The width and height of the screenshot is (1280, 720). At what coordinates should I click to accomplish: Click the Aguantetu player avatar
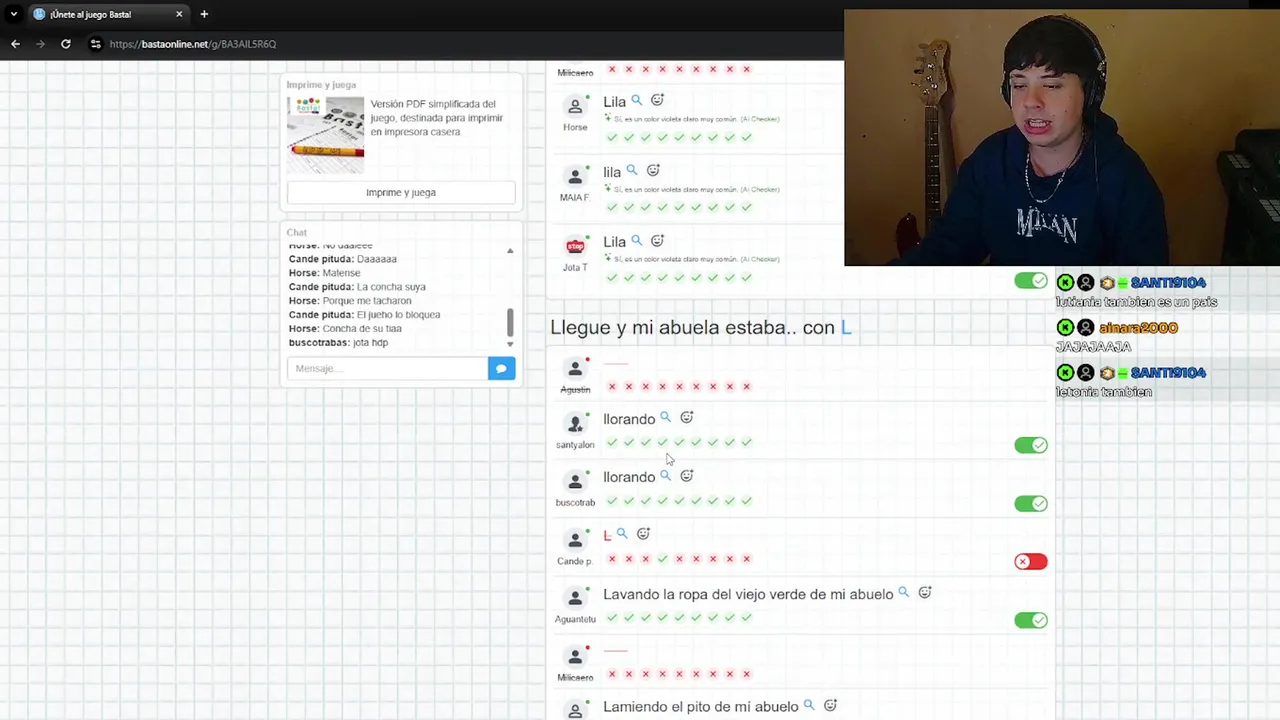[575, 599]
